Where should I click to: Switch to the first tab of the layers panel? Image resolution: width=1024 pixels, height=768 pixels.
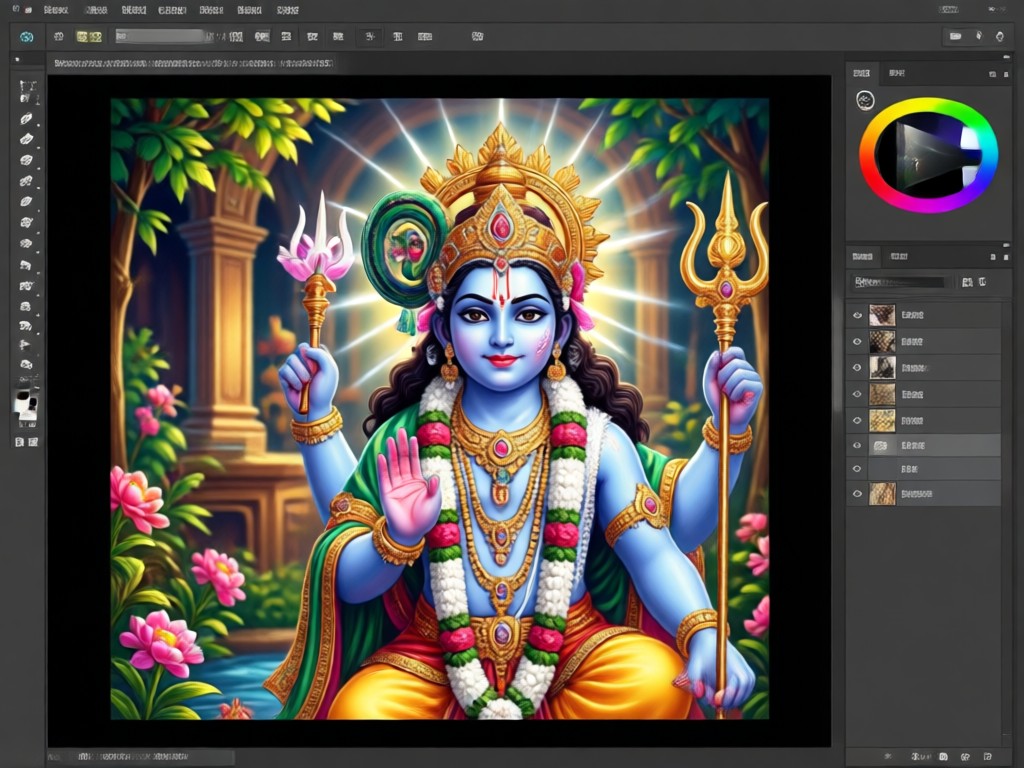tap(863, 257)
